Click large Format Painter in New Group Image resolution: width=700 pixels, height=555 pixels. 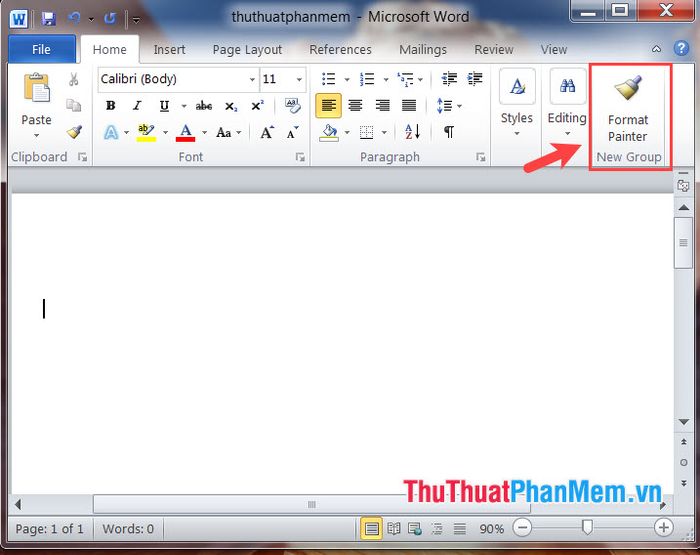coord(628,108)
